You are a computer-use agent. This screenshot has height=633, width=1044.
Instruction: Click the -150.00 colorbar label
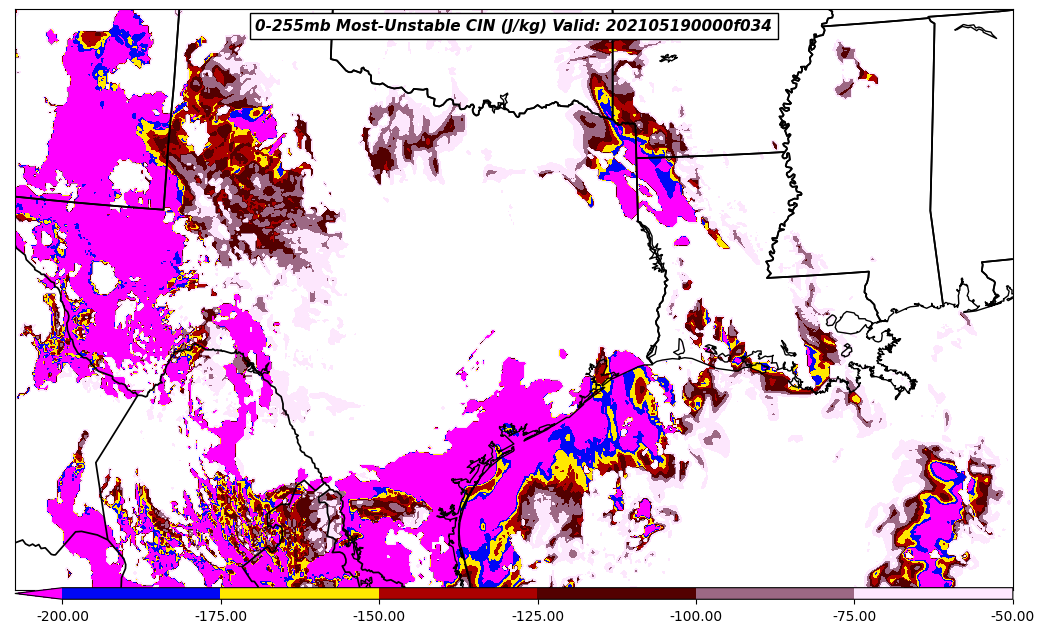(379, 616)
